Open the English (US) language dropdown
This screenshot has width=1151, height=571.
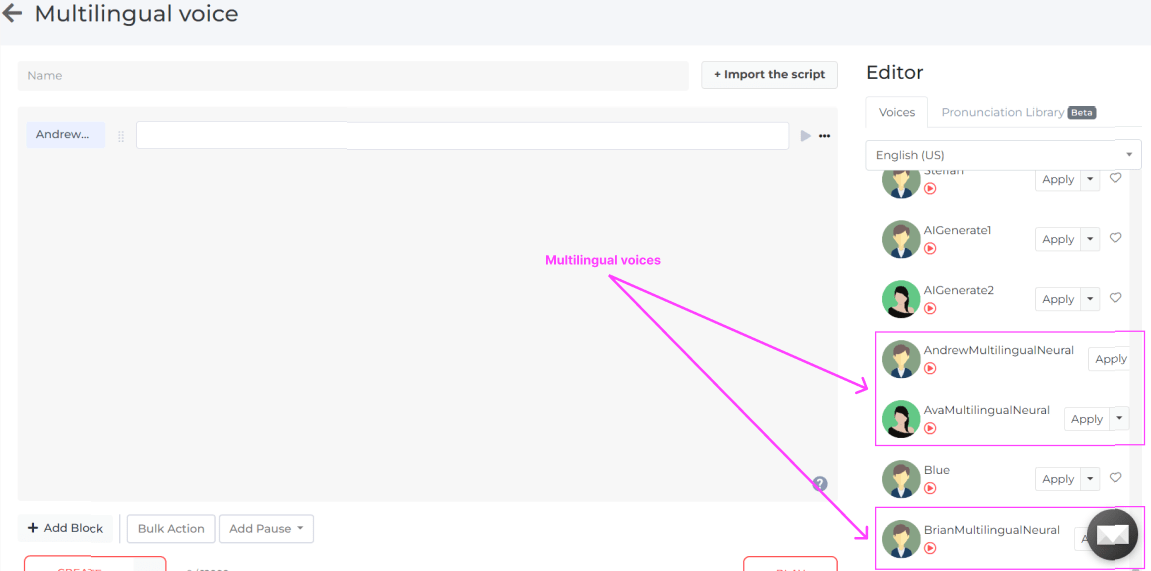click(1002, 155)
